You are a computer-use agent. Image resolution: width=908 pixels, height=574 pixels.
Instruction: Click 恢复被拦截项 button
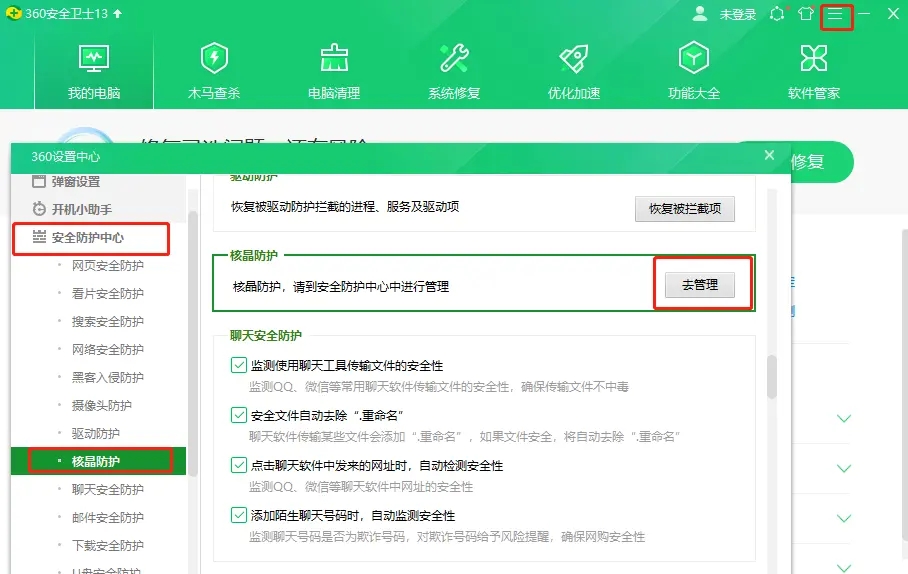click(684, 209)
